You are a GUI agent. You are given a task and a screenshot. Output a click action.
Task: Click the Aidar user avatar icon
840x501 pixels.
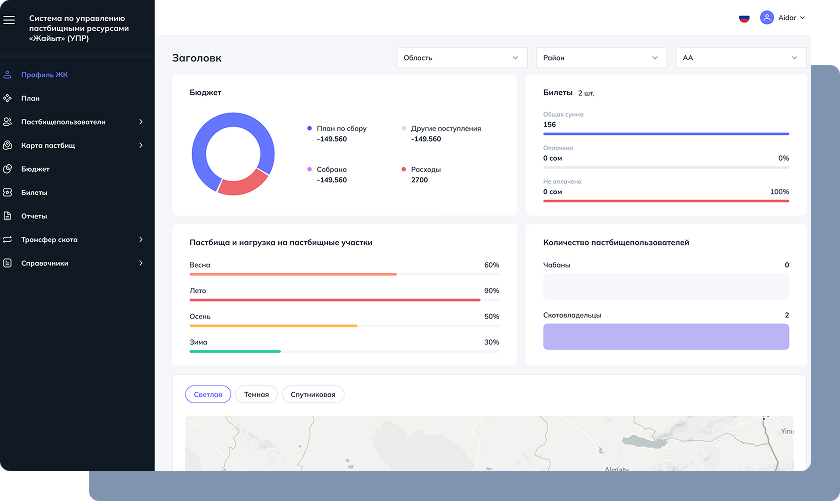tap(767, 18)
